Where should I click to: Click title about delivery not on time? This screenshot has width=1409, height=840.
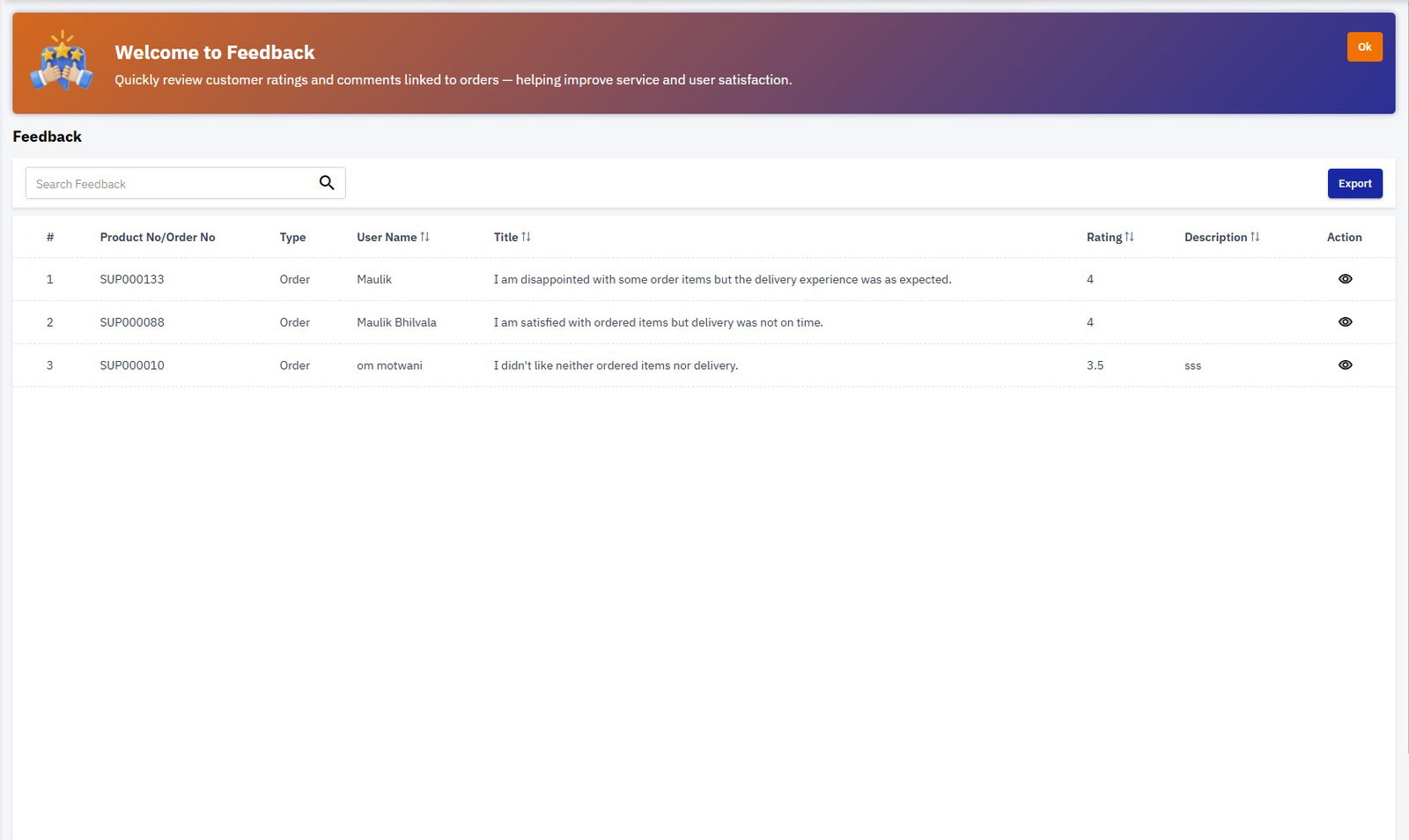point(658,322)
